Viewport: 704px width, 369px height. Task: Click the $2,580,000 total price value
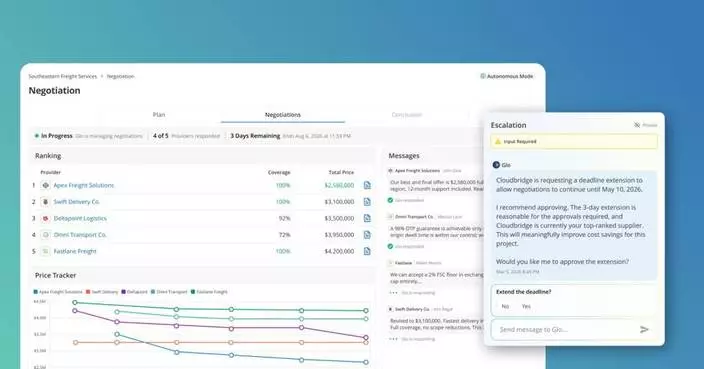point(339,185)
